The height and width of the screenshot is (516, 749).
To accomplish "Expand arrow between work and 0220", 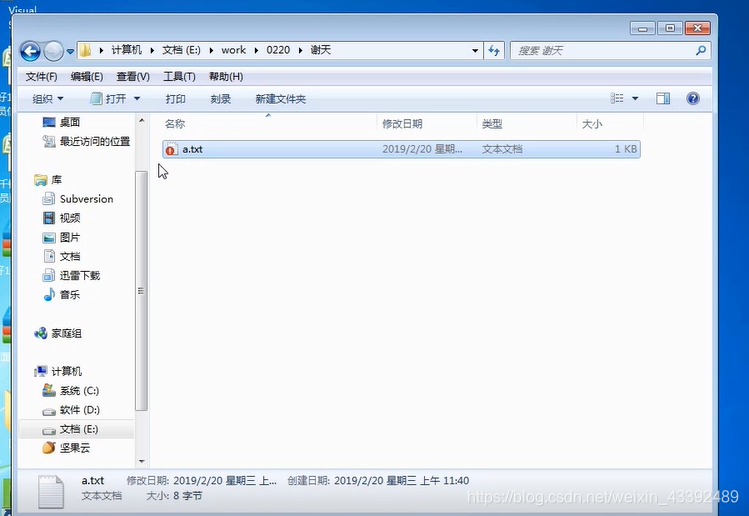I will point(256,51).
